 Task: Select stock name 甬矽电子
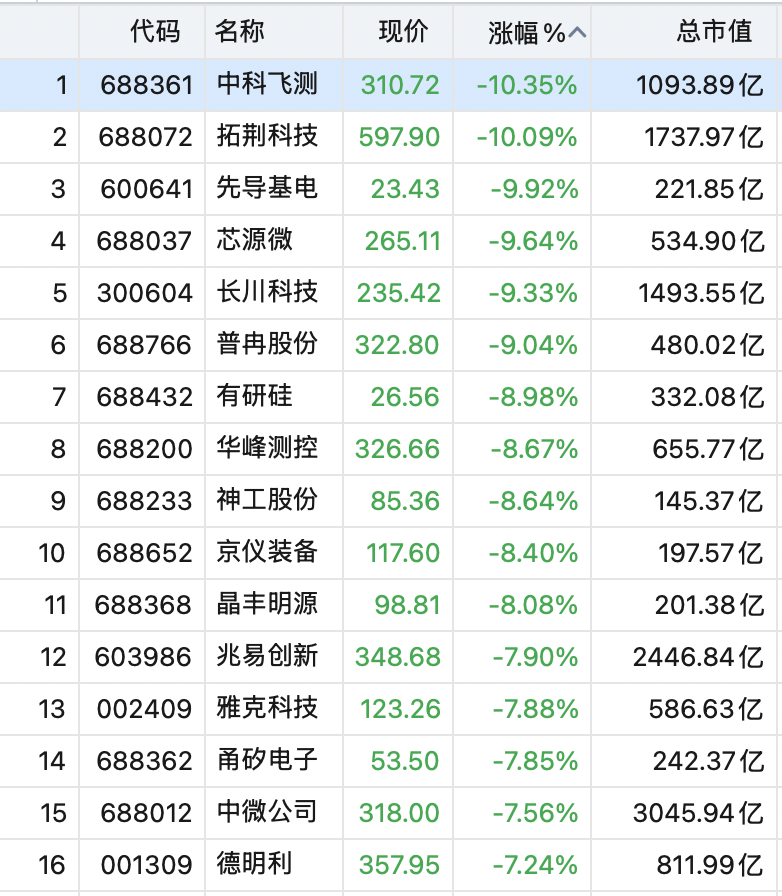pos(267,761)
